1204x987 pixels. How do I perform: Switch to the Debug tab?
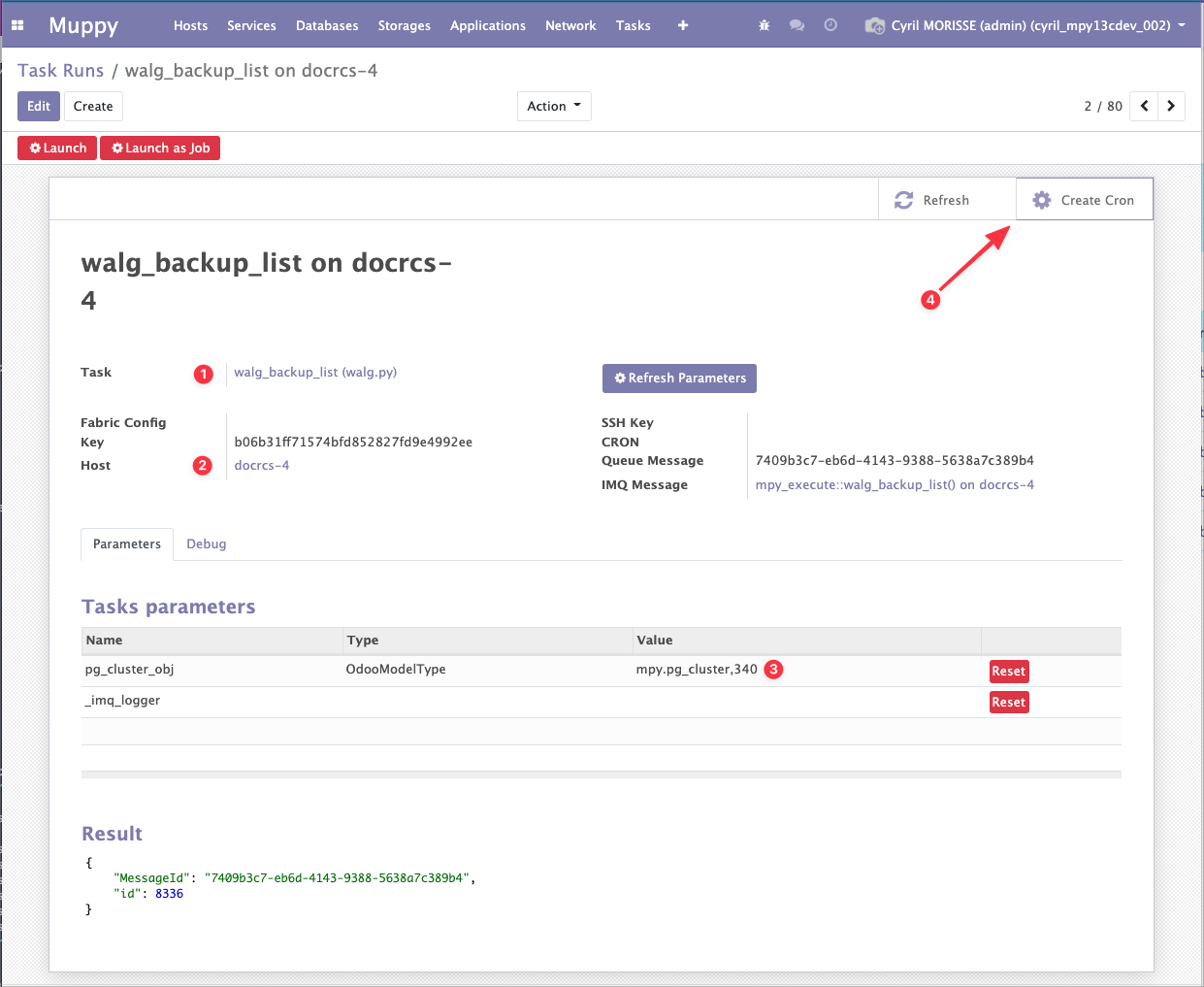[x=207, y=543]
